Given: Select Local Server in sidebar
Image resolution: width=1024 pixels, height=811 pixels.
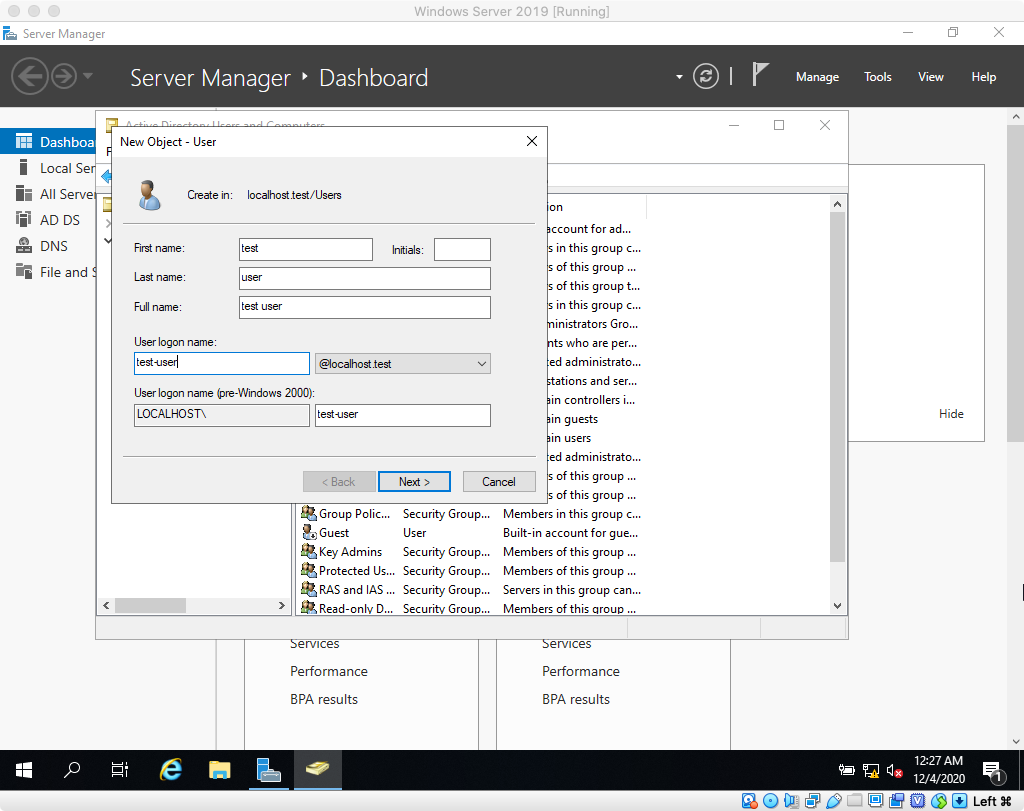Looking at the screenshot, I should [x=56, y=168].
